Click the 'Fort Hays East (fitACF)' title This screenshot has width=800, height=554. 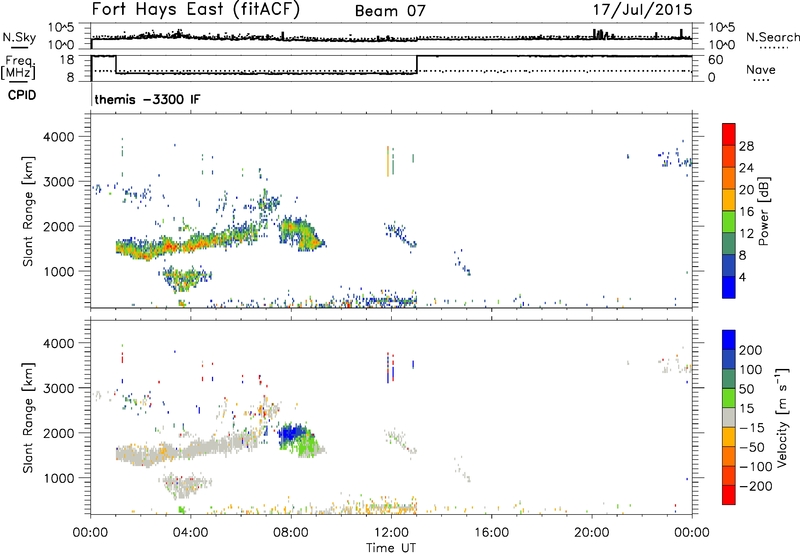196,10
